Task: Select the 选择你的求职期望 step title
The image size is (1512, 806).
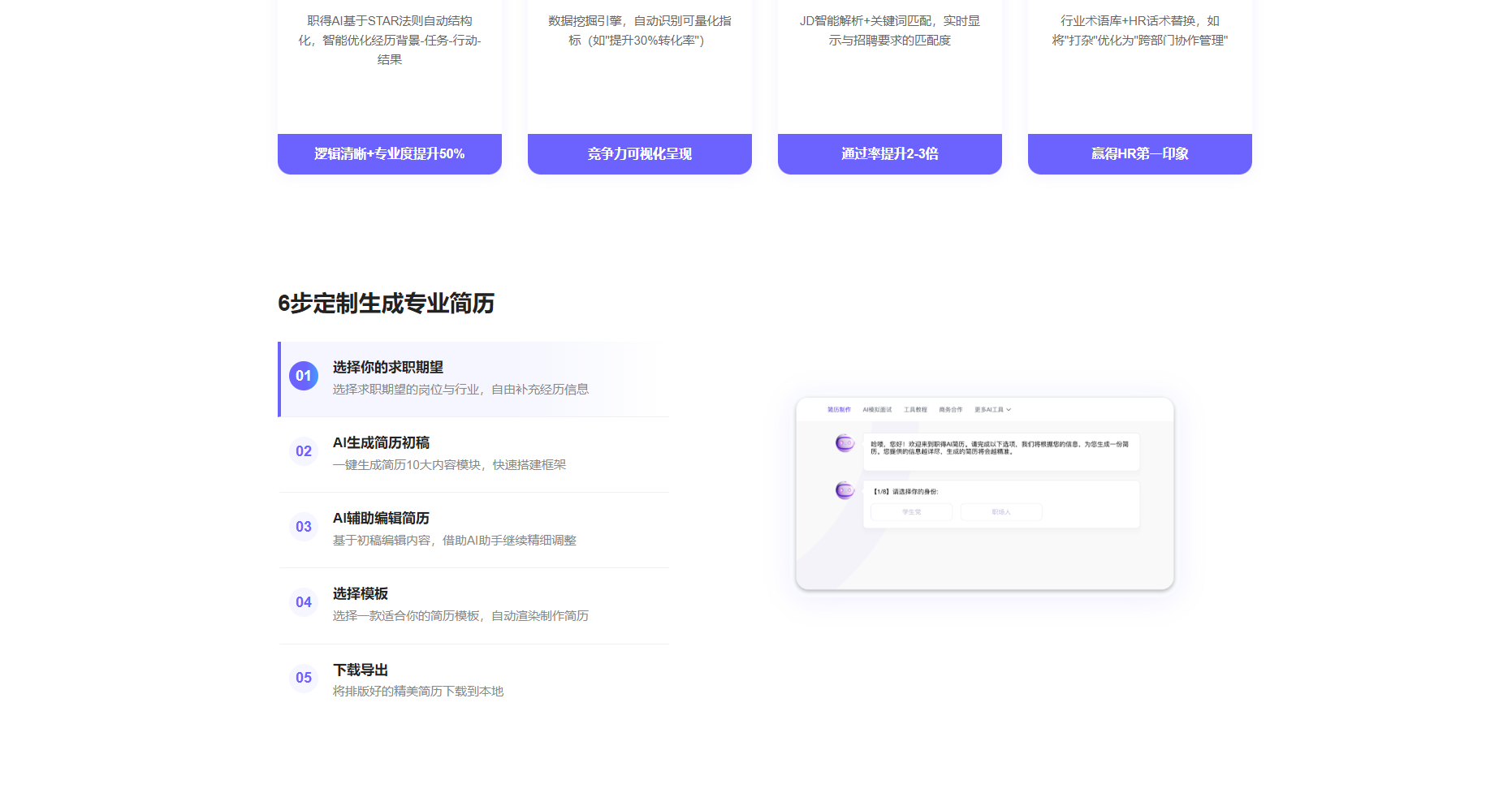Action: coord(387,368)
